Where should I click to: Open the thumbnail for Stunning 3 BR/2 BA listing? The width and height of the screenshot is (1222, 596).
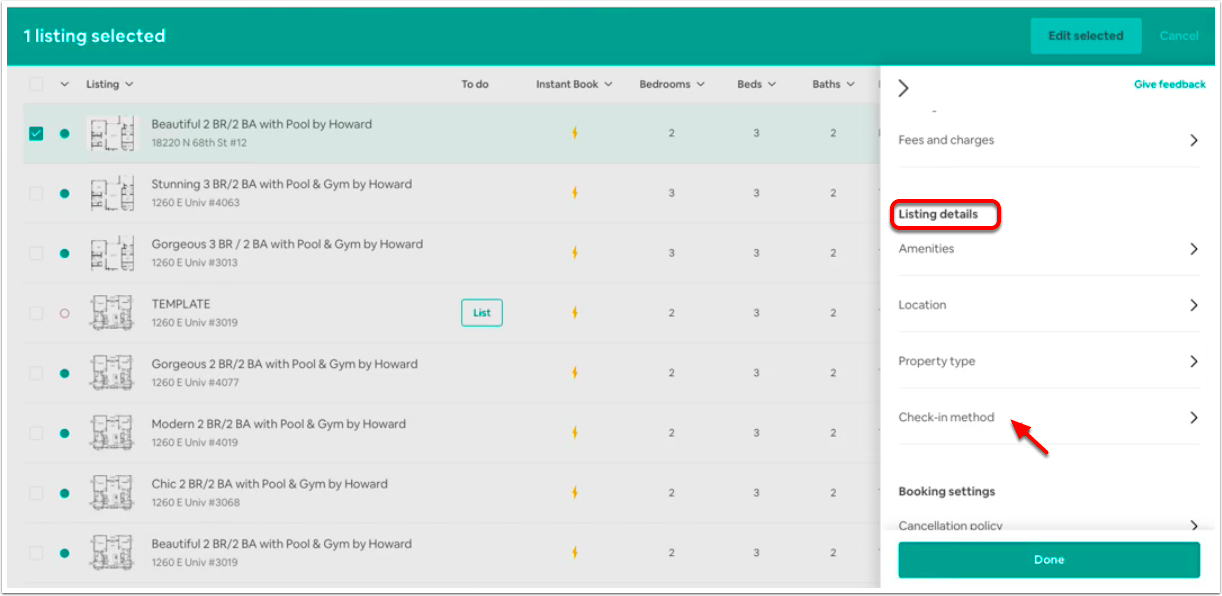(112, 193)
